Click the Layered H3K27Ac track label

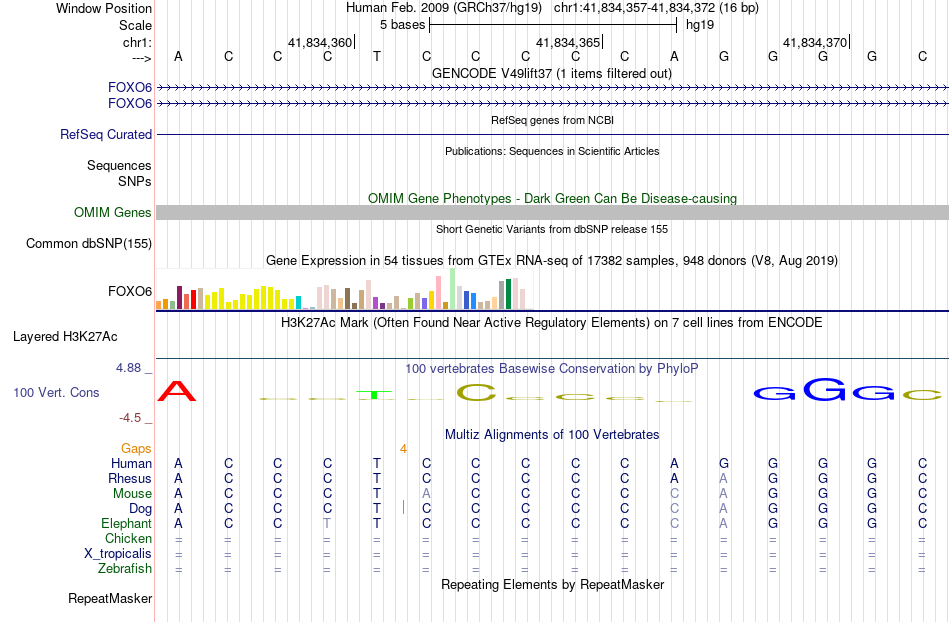point(65,337)
